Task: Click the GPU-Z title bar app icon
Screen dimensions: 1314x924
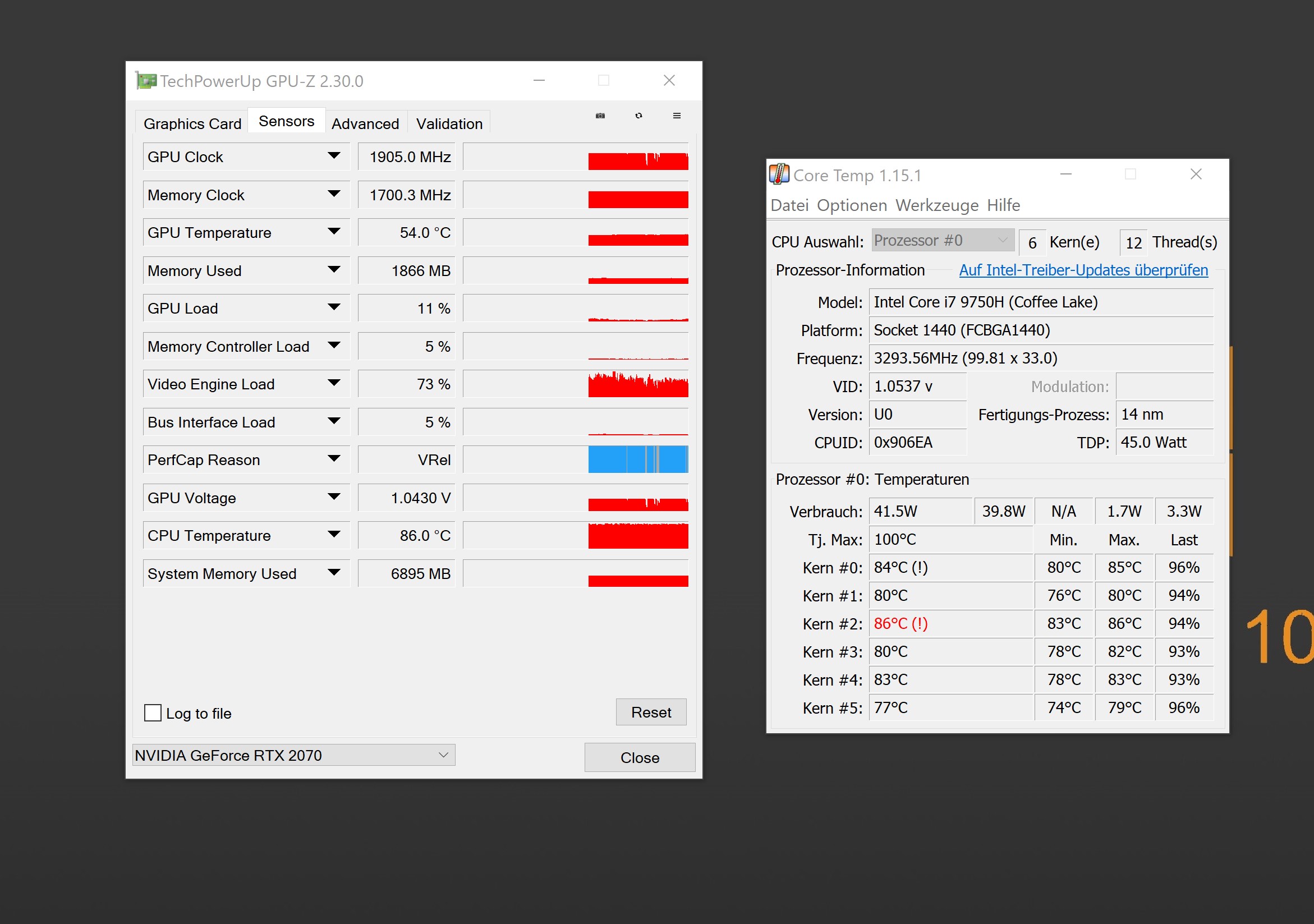Action: [x=146, y=81]
